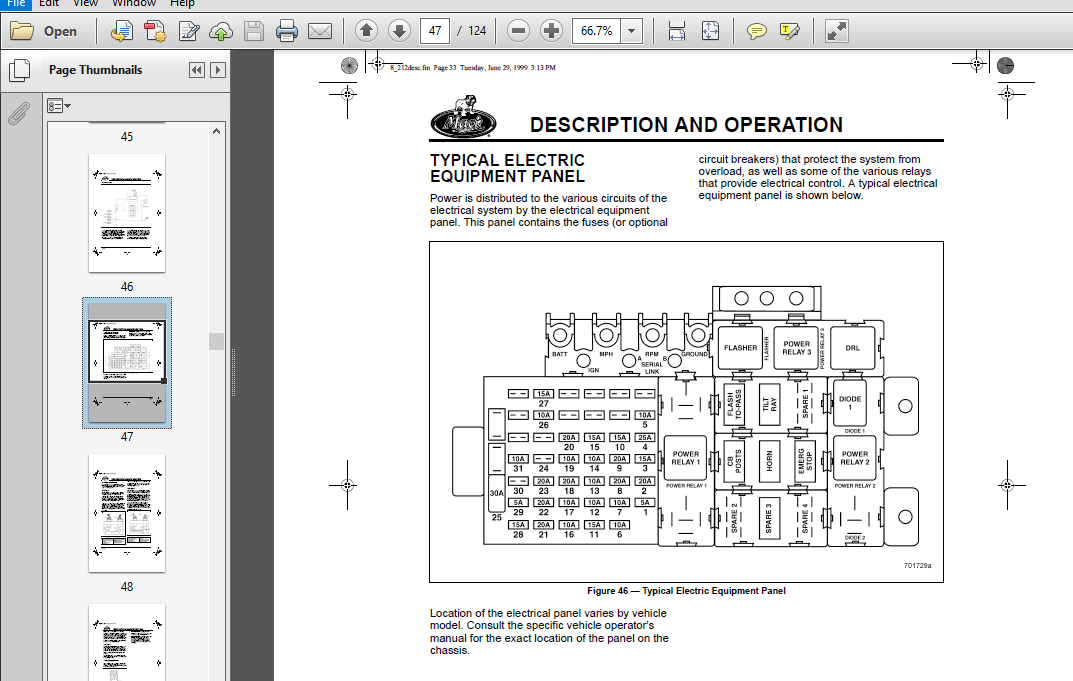Click the Figure 46 caption text

686,591
